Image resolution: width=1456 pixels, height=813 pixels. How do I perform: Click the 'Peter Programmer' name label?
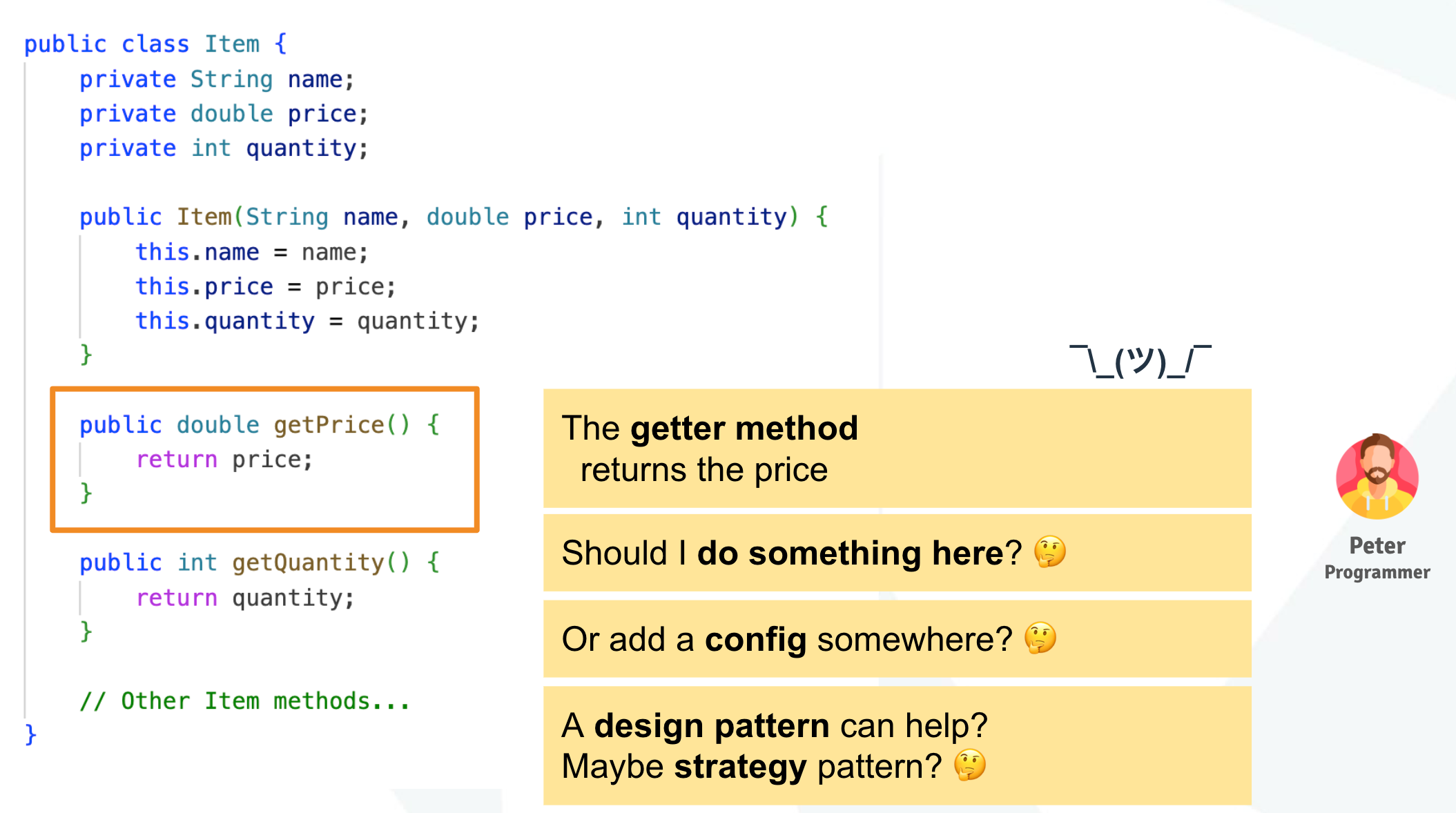point(1377,558)
